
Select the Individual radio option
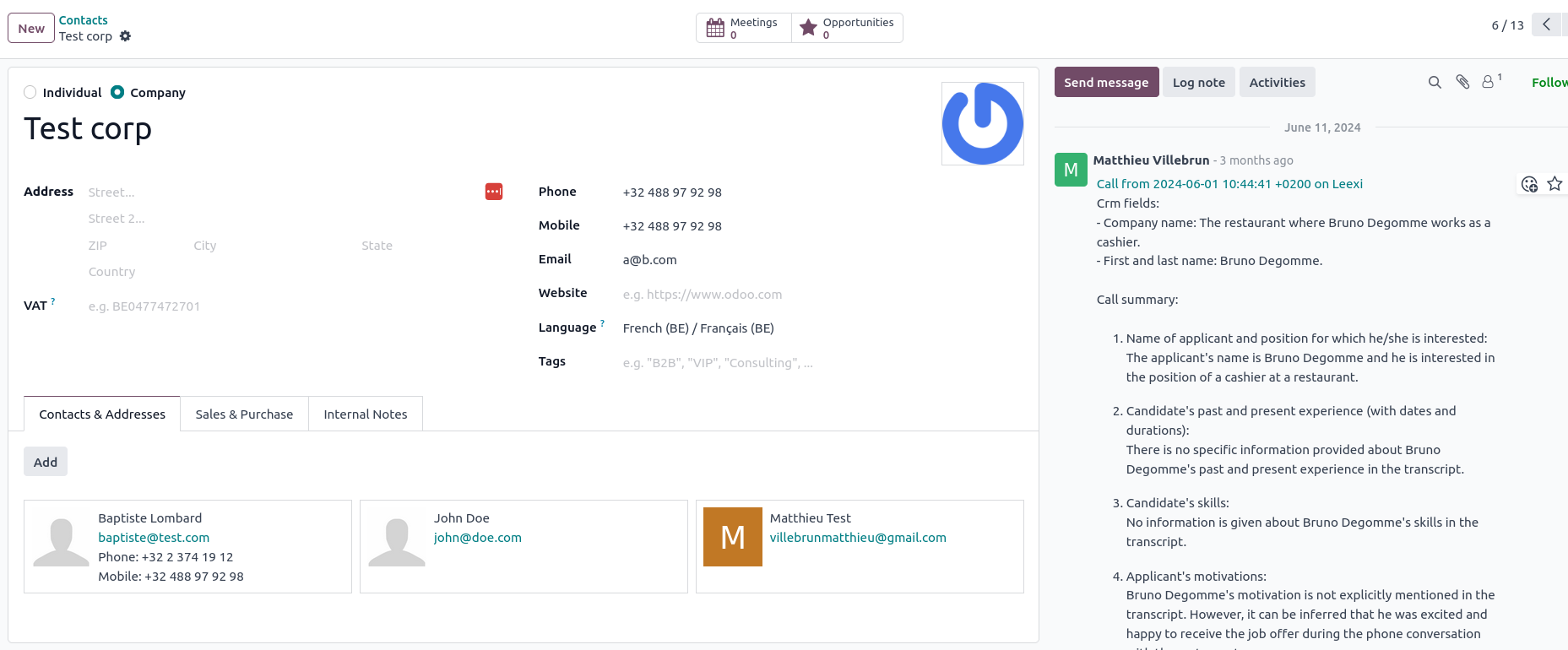(30, 92)
